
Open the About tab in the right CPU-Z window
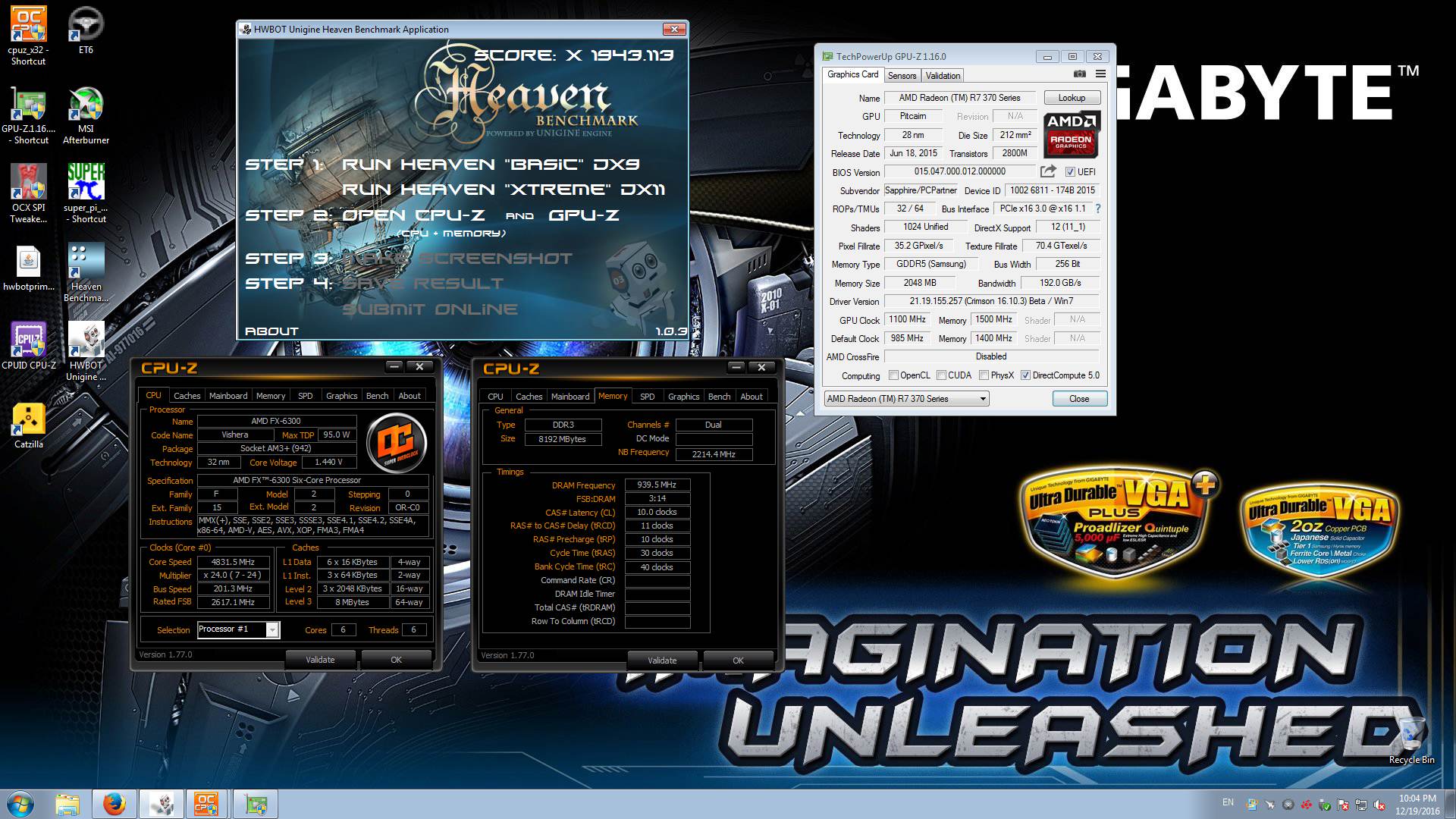pyautogui.click(x=751, y=397)
